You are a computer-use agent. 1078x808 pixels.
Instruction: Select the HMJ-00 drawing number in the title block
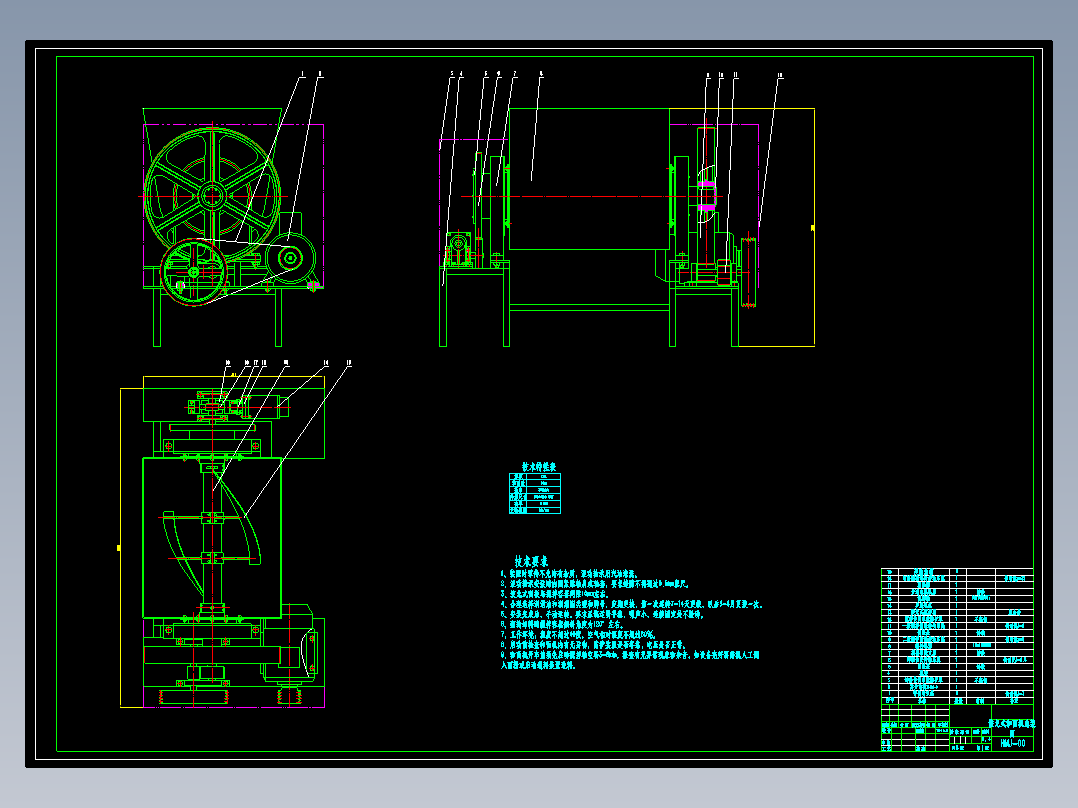tap(1013, 743)
